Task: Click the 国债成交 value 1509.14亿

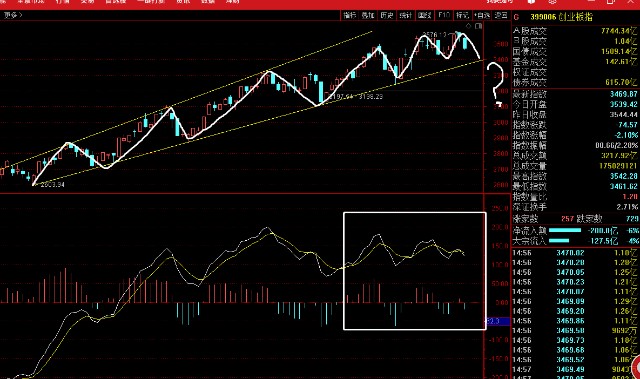Action: 618,51
